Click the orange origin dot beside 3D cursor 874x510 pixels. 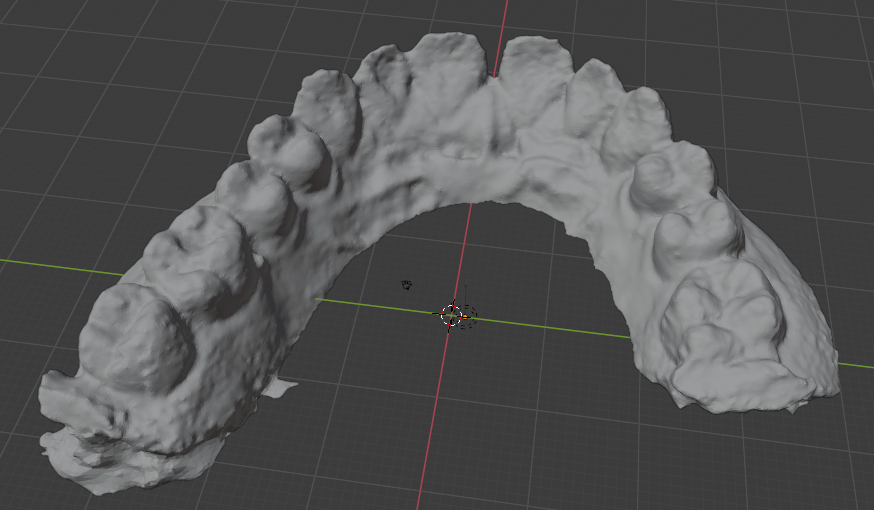click(463, 317)
